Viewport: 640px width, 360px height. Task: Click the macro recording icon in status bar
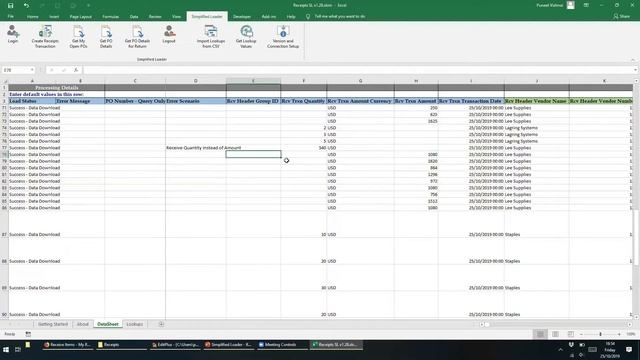pyautogui.click(x=28, y=334)
